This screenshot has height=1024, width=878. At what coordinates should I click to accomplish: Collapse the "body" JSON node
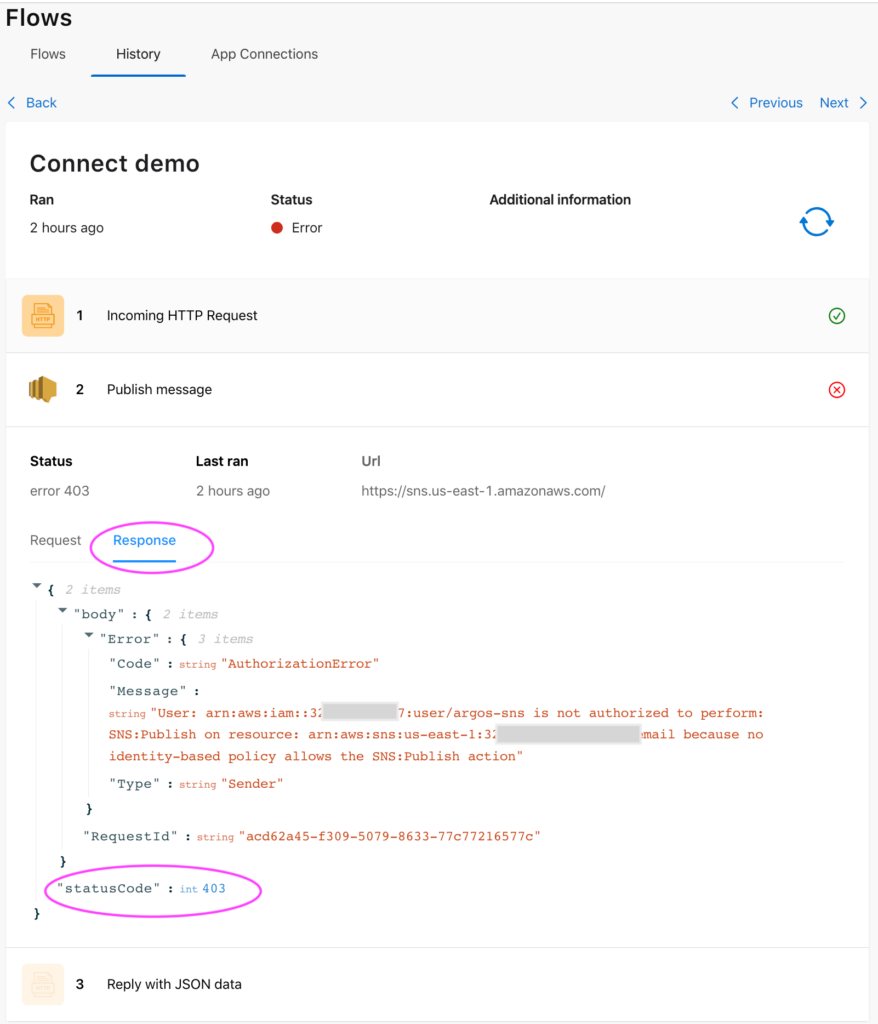click(x=63, y=611)
